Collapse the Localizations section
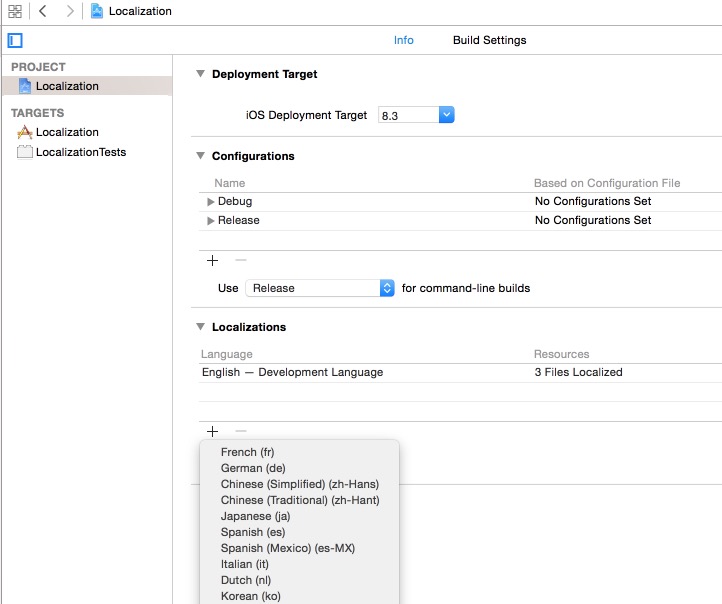 (x=200, y=326)
